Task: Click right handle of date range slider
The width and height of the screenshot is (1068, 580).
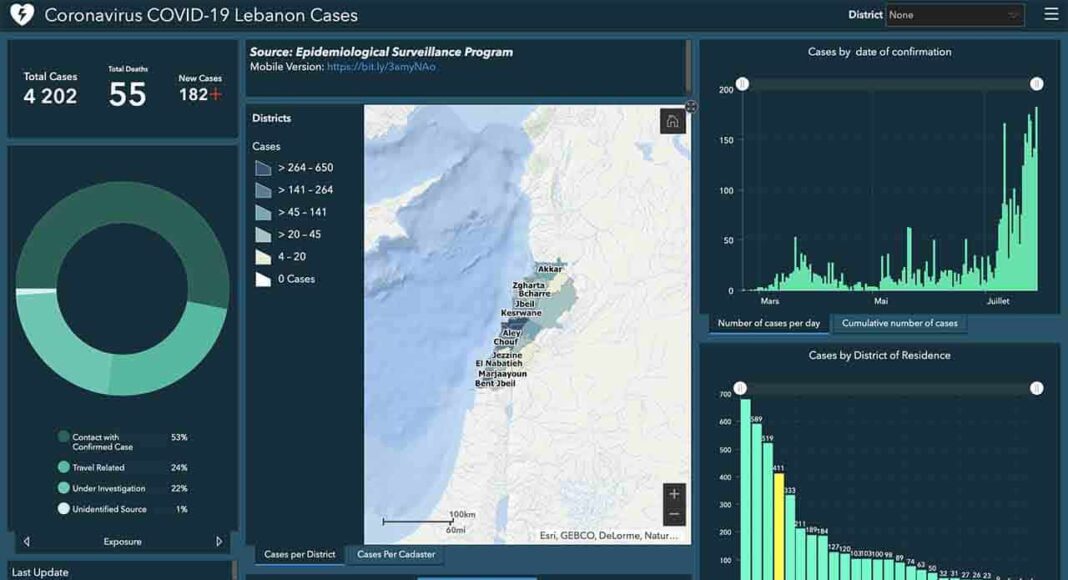Action: coord(1037,84)
